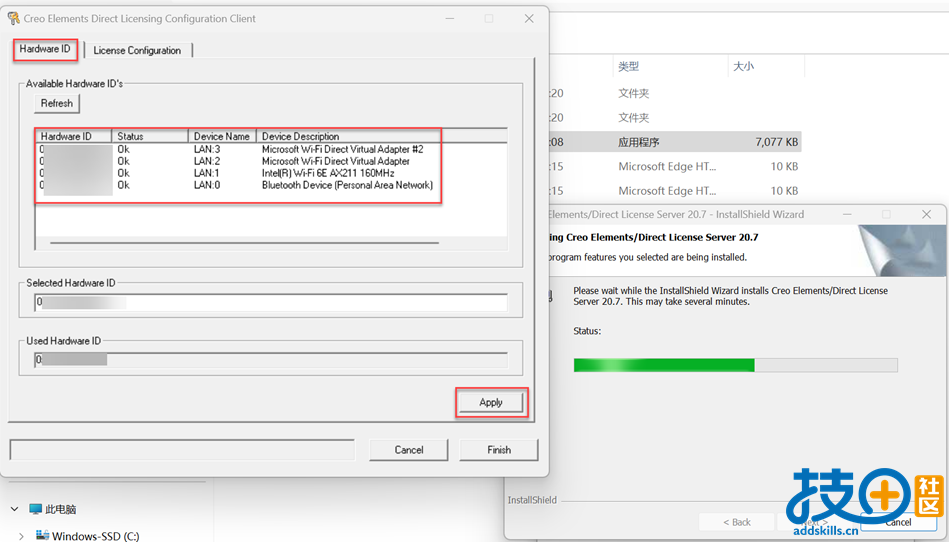Click the status field beside the Cancel button

182,450
